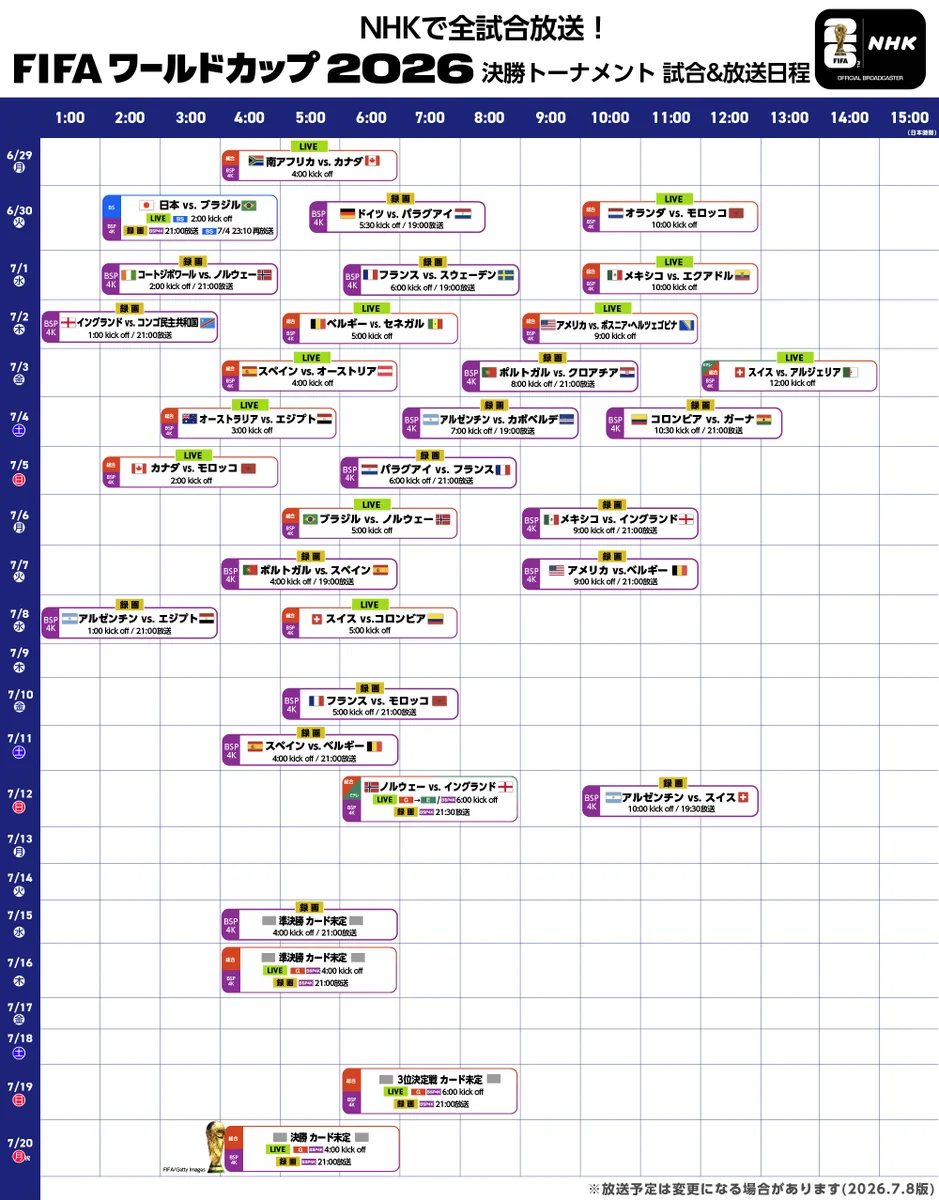Click 21:30放送 in ノルウェー vs. イングランド card
The height and width of the screenshot is (1200, 939).
[x=452, y=812]
